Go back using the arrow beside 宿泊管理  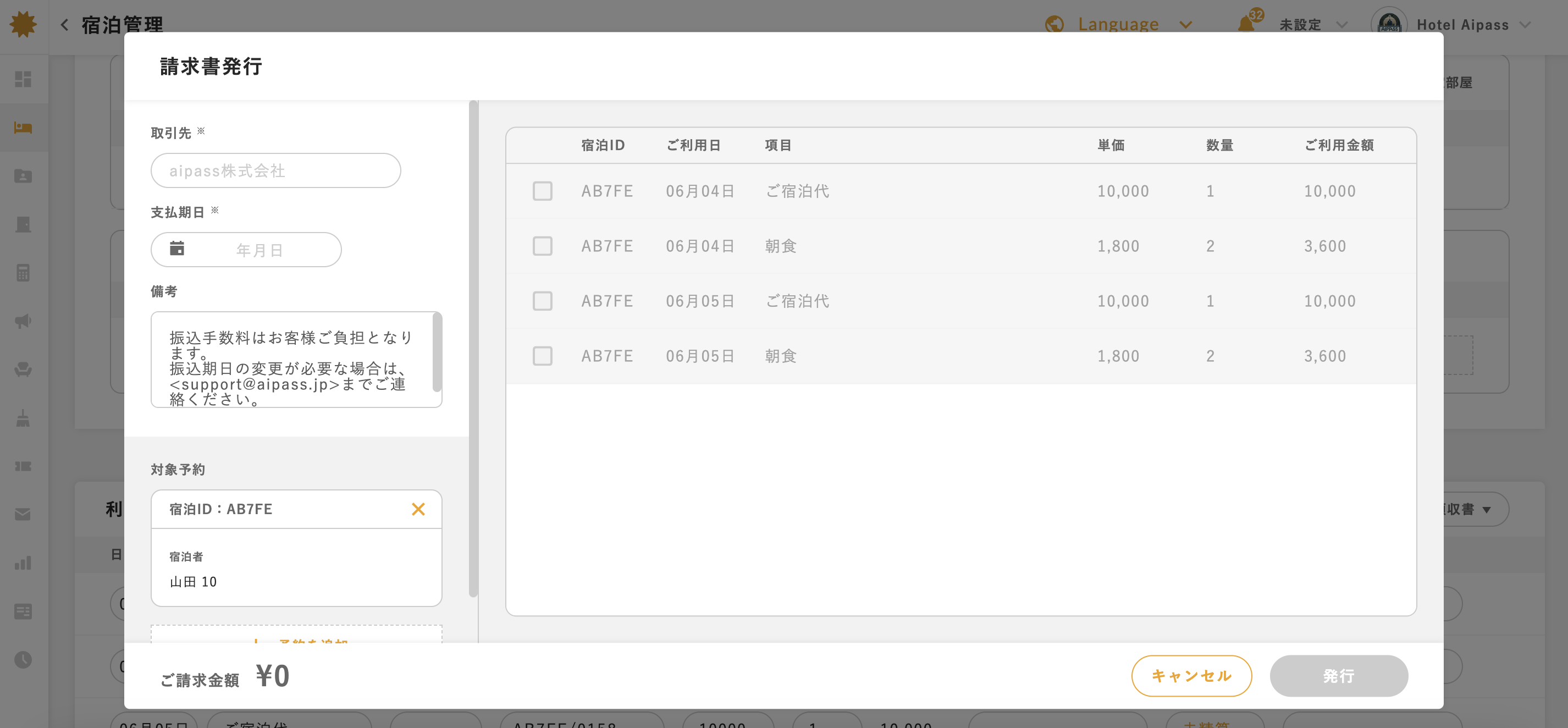(64, 25)
